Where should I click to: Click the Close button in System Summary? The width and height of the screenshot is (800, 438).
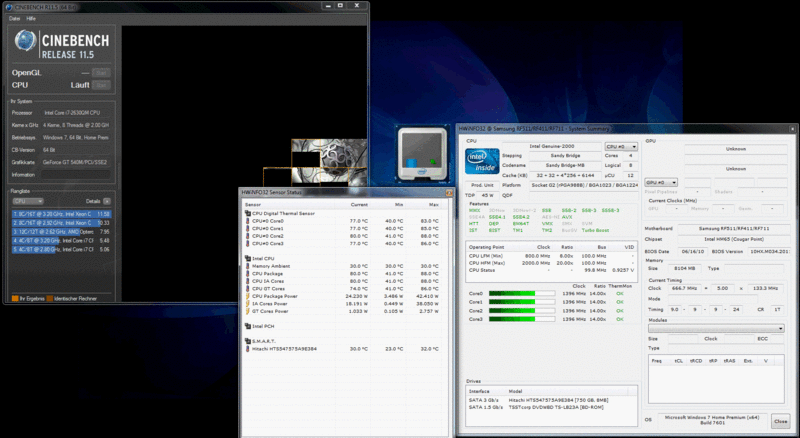[781, 421]
